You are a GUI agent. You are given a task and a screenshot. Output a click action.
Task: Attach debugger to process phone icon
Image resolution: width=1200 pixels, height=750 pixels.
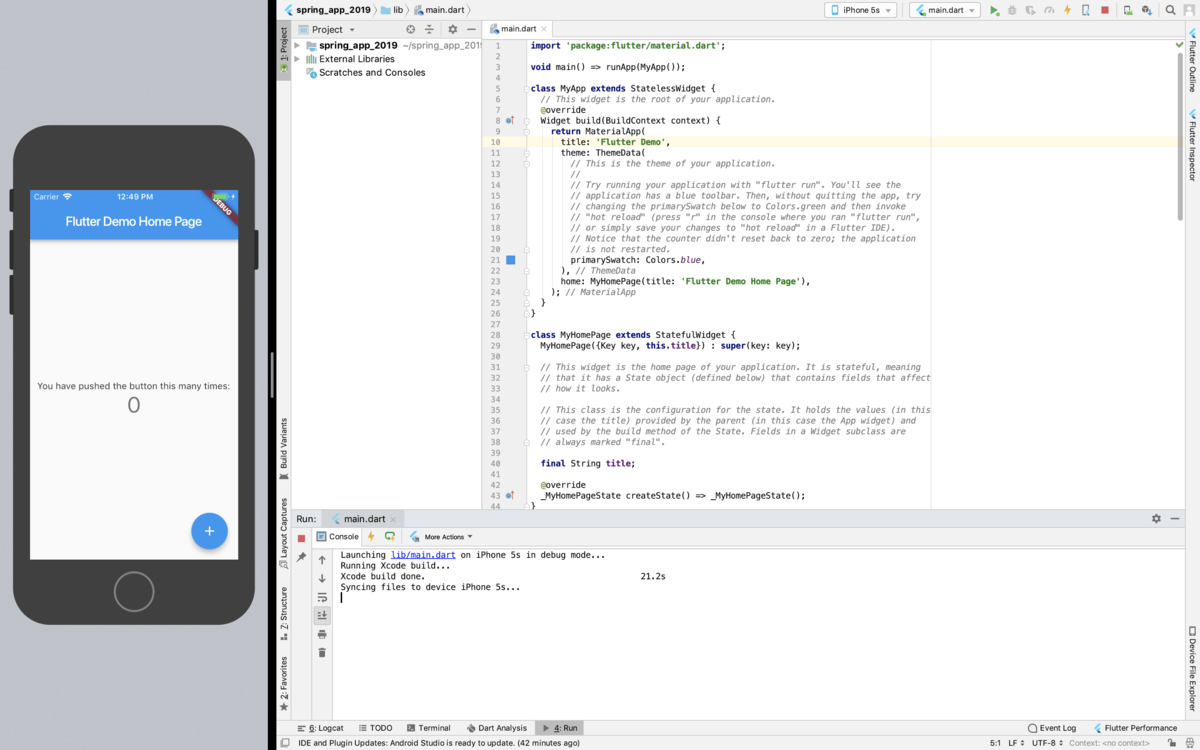coord(1085,10)
